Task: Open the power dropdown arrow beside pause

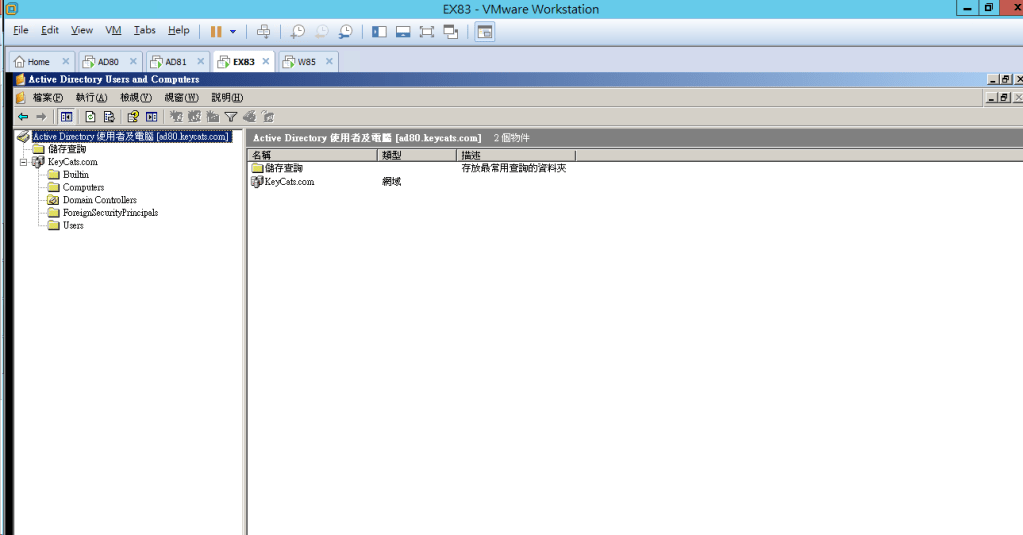Action: [233, 31]
